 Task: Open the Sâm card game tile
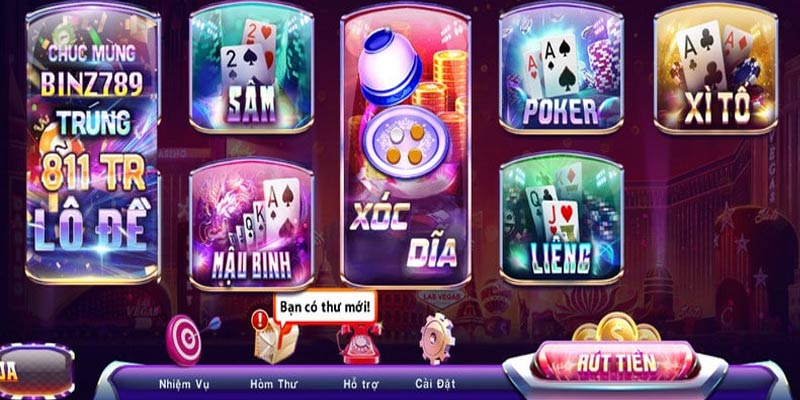(x=251, y=68)
